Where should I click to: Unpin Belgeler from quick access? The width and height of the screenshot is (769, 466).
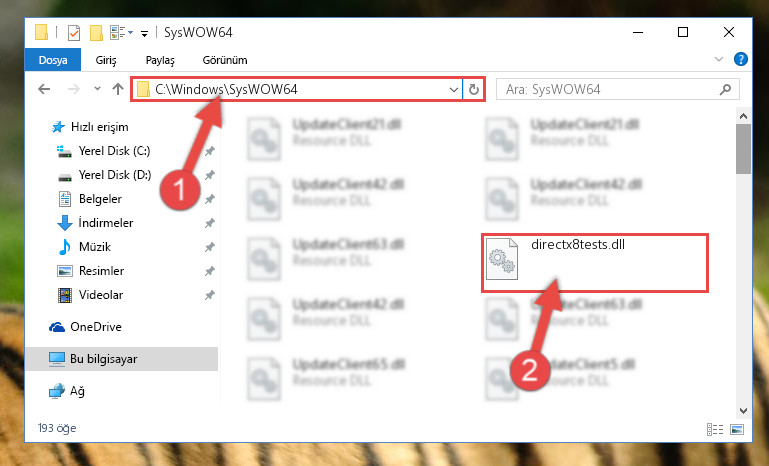click(x=209, y=199)
